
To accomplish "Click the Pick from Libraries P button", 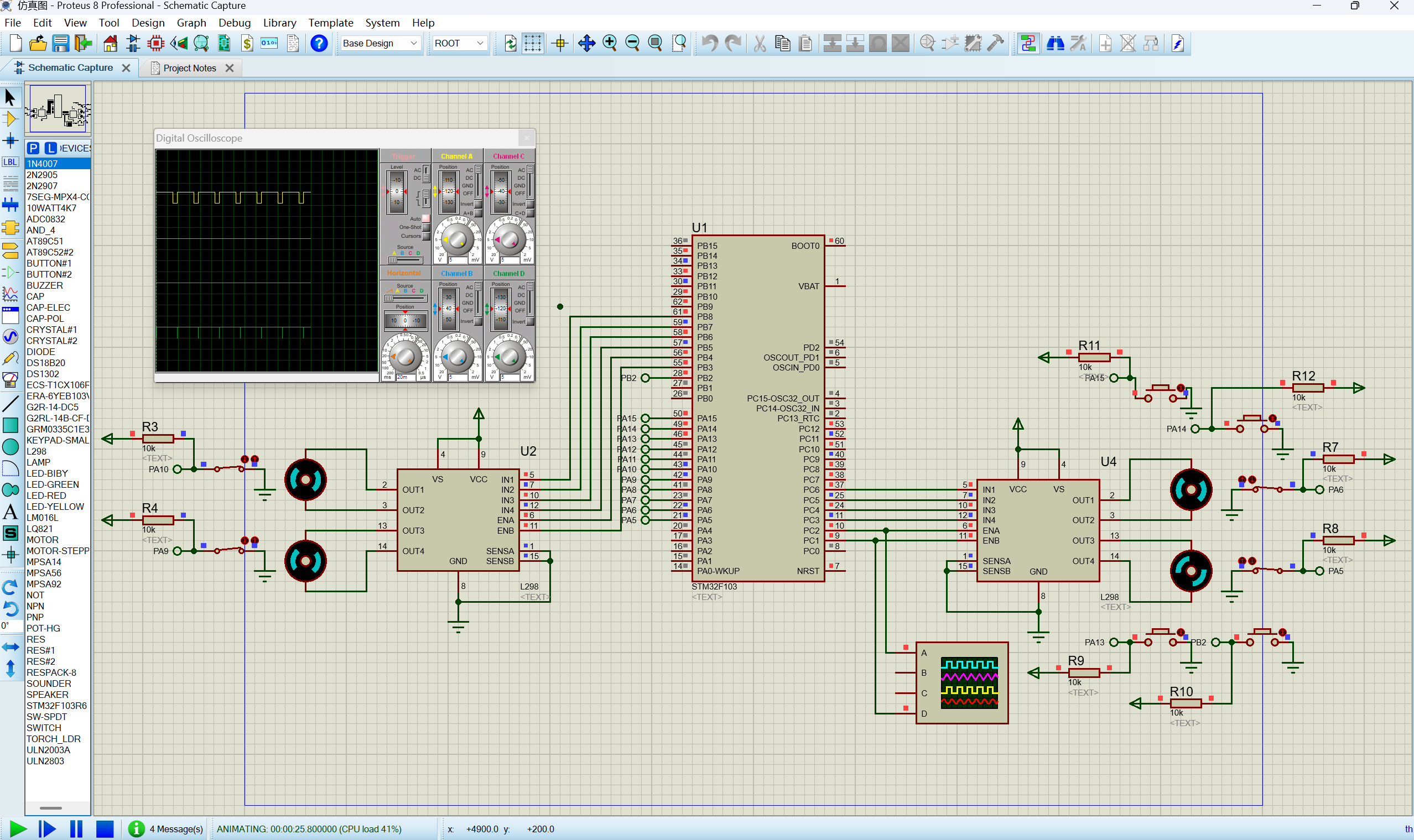I will 33,148.
